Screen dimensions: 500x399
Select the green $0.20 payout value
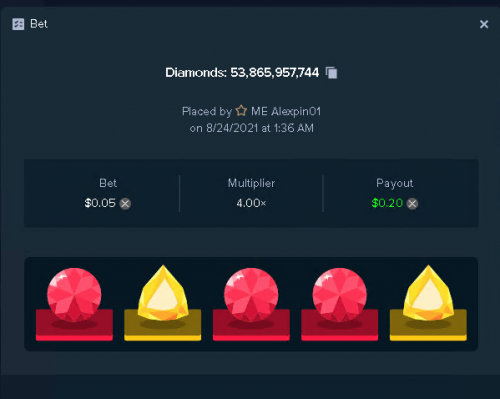click(387, 203)
